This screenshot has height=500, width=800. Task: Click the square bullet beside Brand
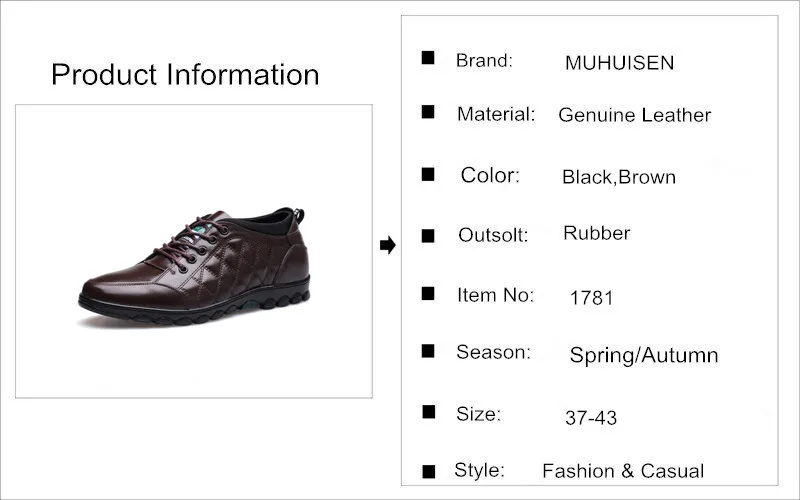[x=428, y=58]
